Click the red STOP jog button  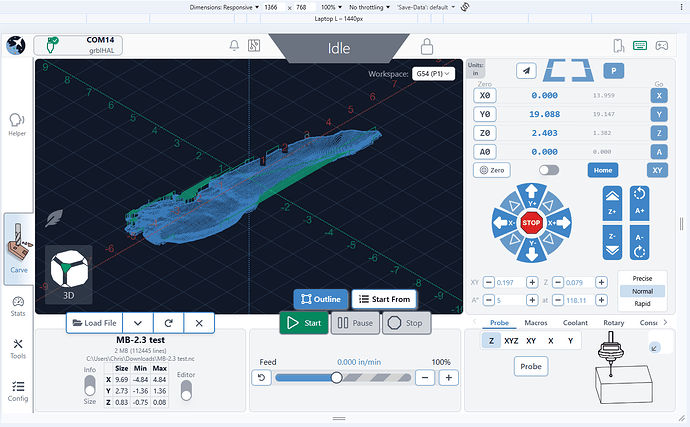[x=530, y=222]
